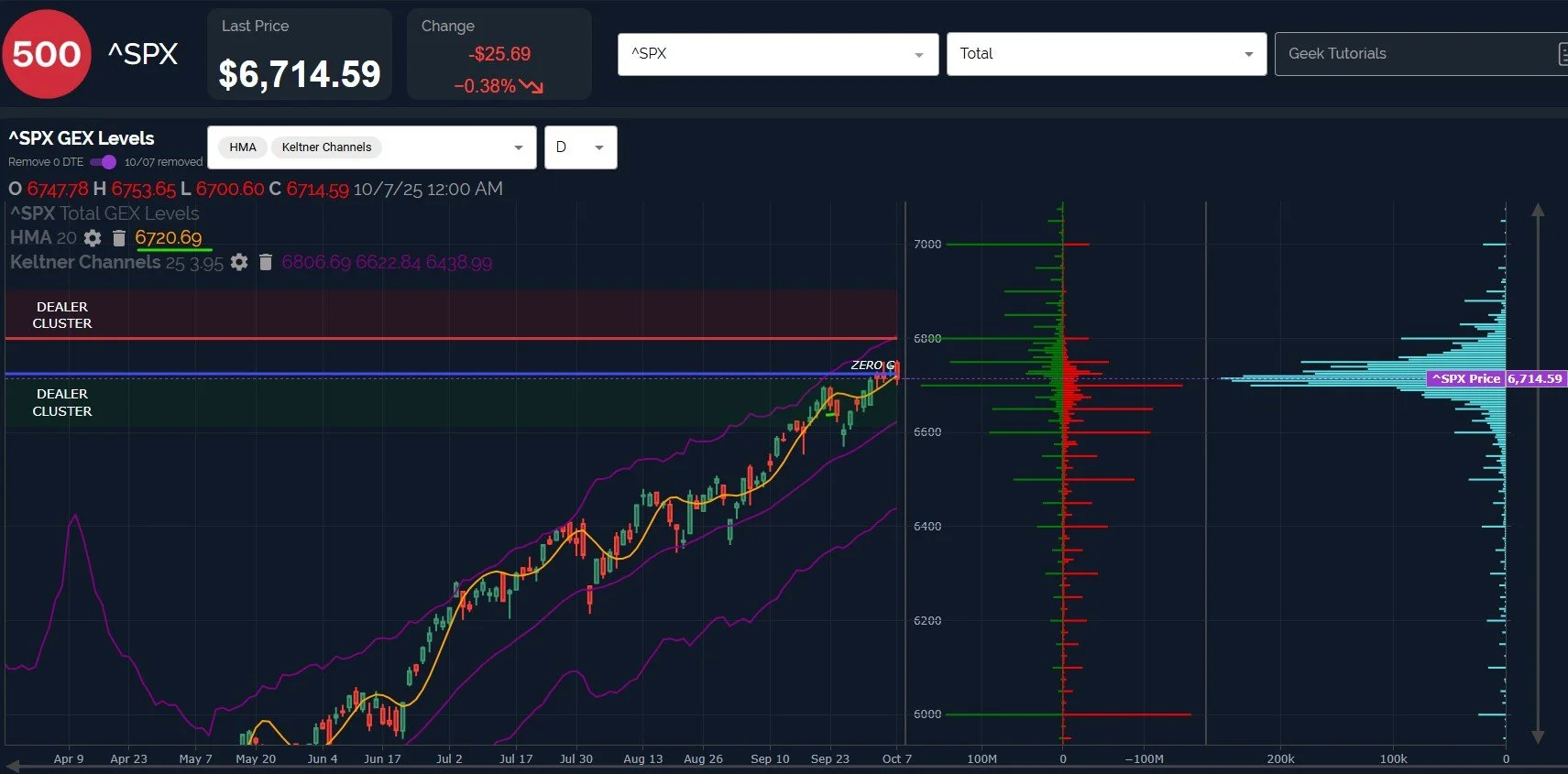The height and width of the screenshot is (774, 1568).
Task: Click the Jul 2 date label on time axis
Action: (x=449, y=759)
